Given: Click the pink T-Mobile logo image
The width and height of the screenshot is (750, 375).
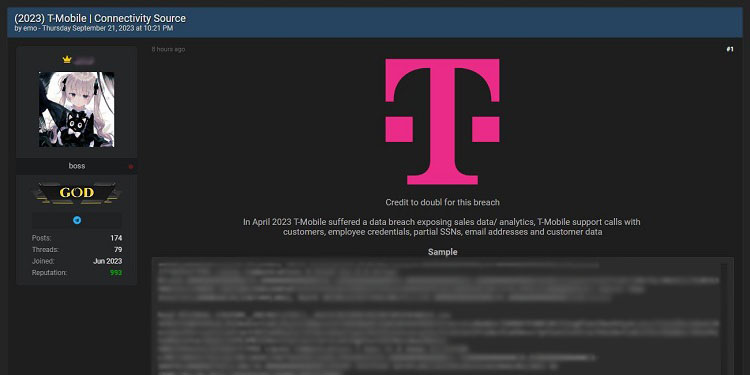Looking at the screenshot, I should (x=442, y=121).
